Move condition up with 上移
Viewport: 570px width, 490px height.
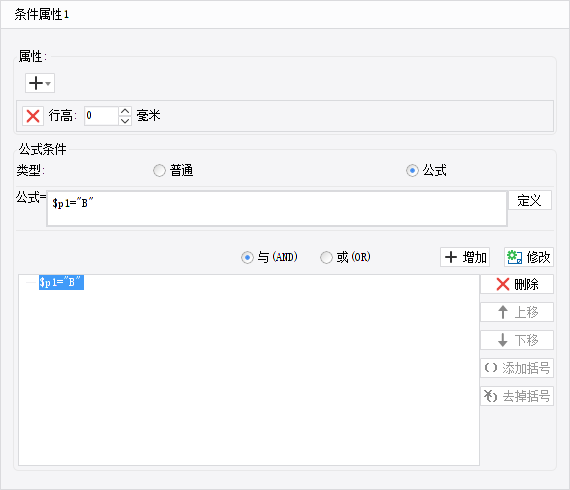click(517, 312)
